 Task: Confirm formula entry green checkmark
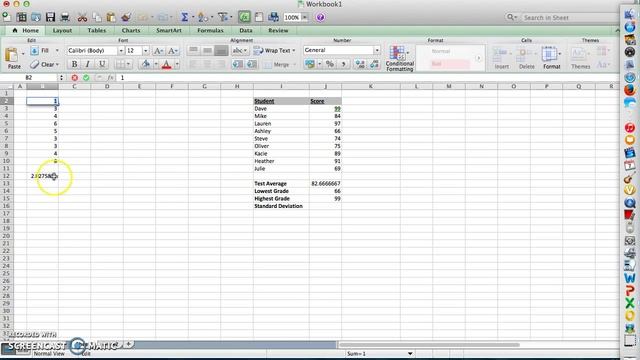(x=86, y=78)
